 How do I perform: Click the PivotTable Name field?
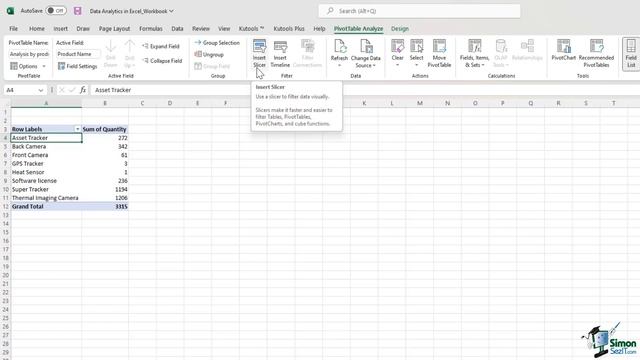click(x=29, y=54)
